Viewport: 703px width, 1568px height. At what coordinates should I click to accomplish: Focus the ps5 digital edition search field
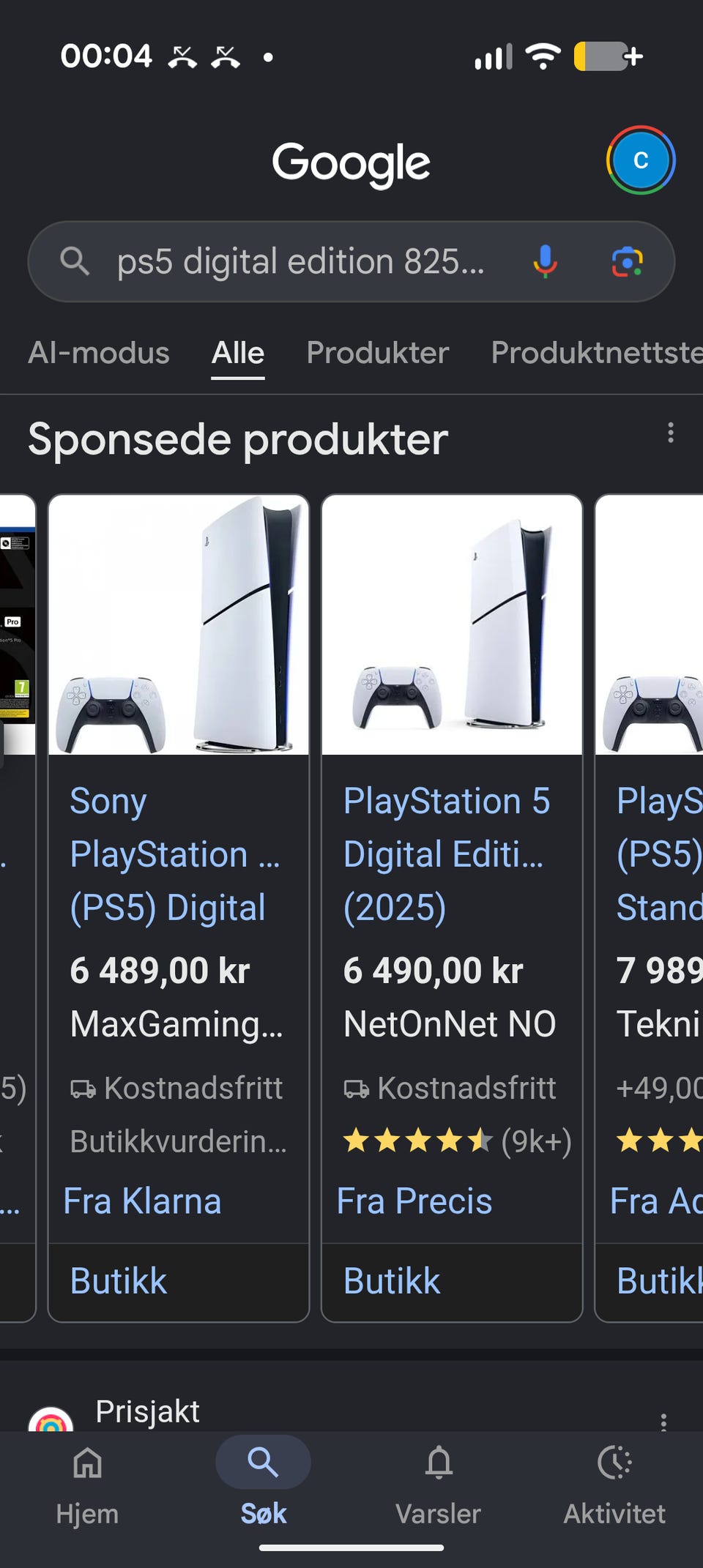click(301, 261)
